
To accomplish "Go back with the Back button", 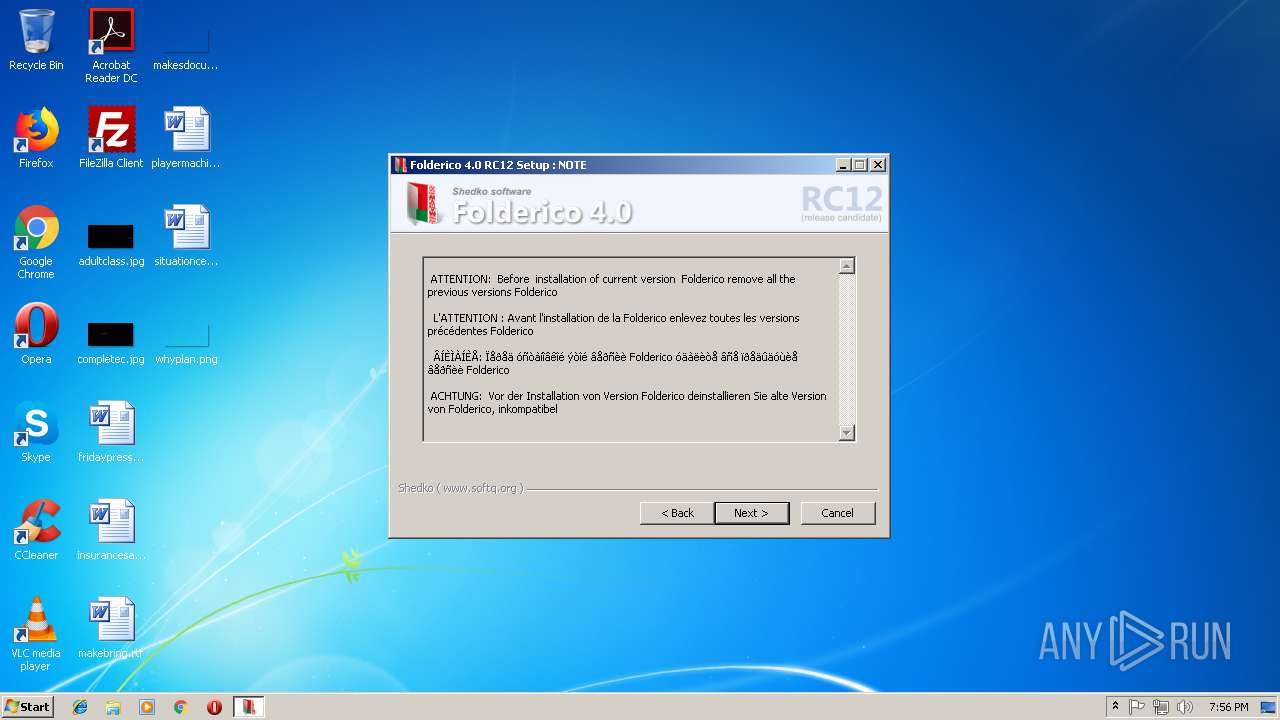I will [x=677, y=513].
